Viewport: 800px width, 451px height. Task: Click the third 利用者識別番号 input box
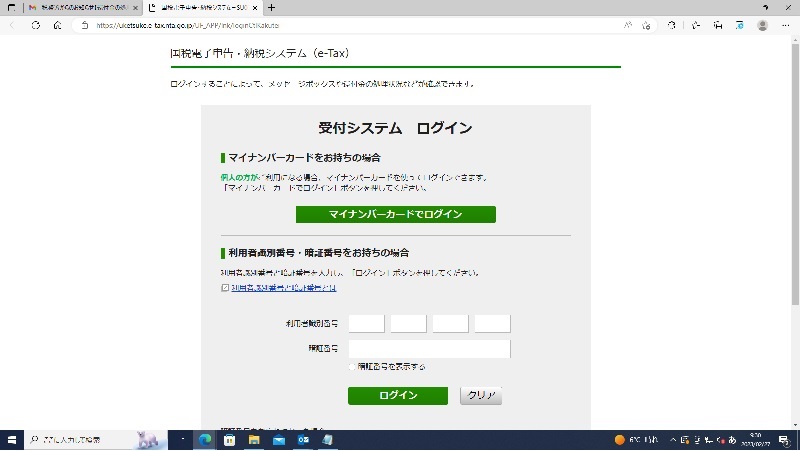(x=451, y=323)
